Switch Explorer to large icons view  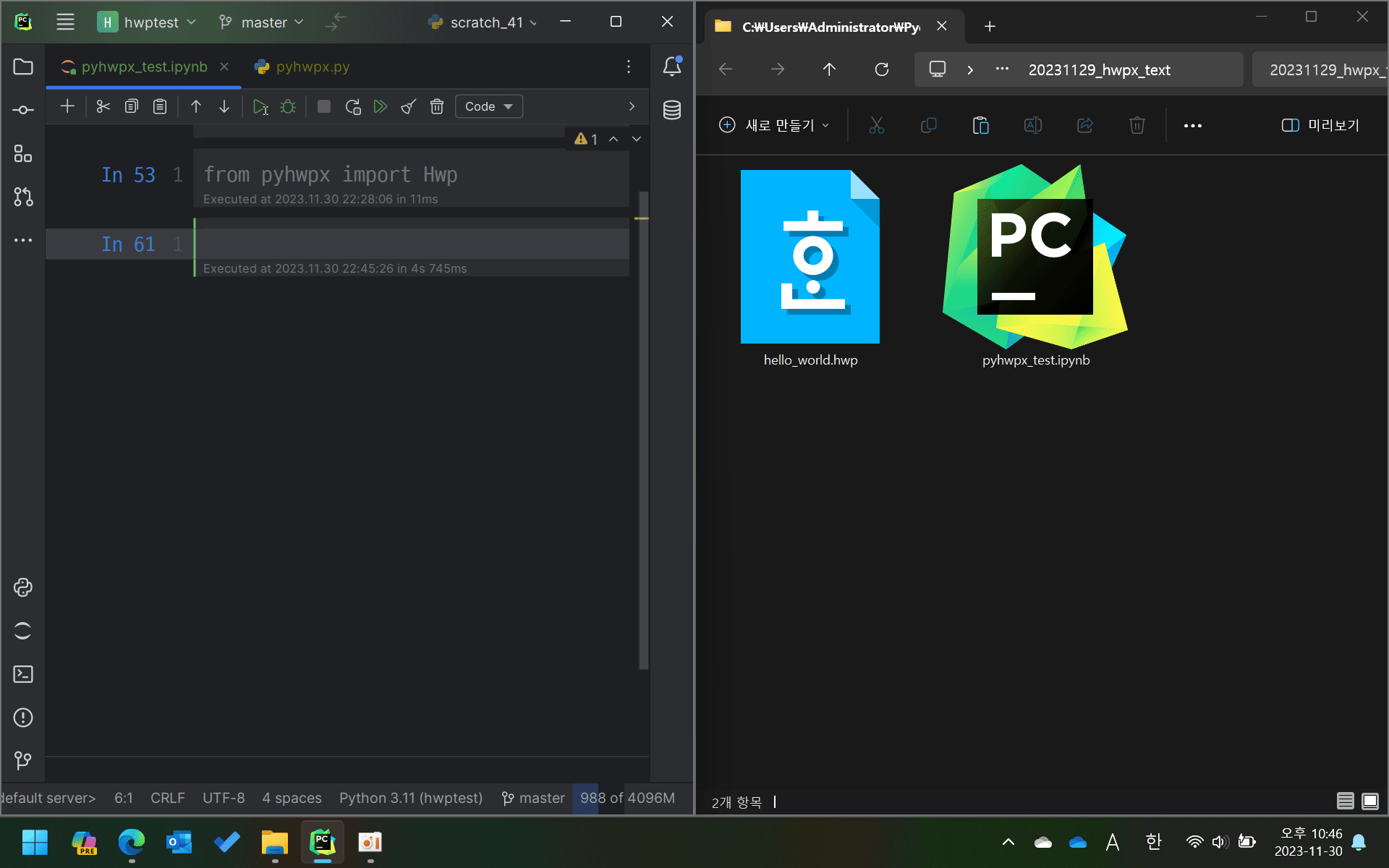coord(1370,801)
